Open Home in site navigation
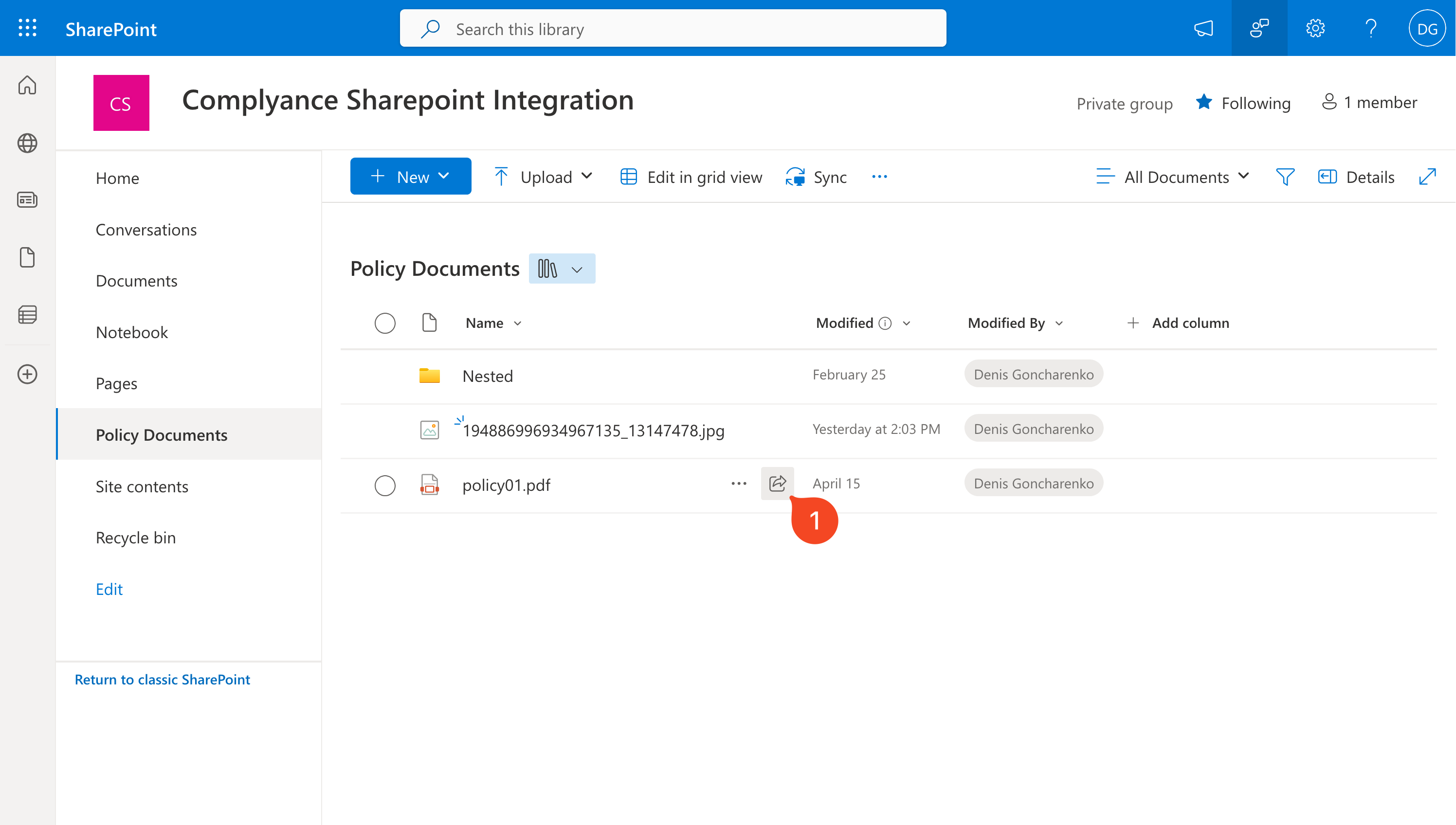Viewport: 1456px width, 825px height. (117, 178)
